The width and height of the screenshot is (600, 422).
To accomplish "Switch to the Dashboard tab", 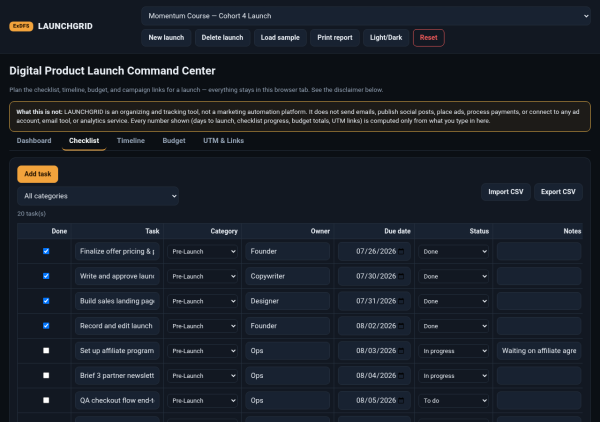I will pyautogui.click(x=34, y=141).
